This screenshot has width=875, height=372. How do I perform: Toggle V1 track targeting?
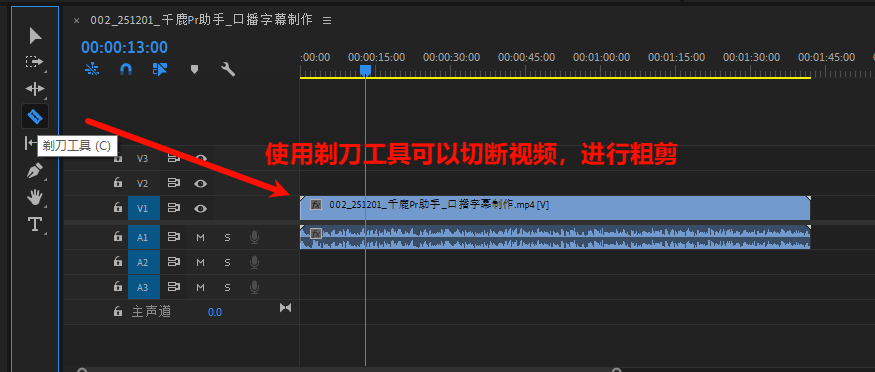(x=143, y=208)
